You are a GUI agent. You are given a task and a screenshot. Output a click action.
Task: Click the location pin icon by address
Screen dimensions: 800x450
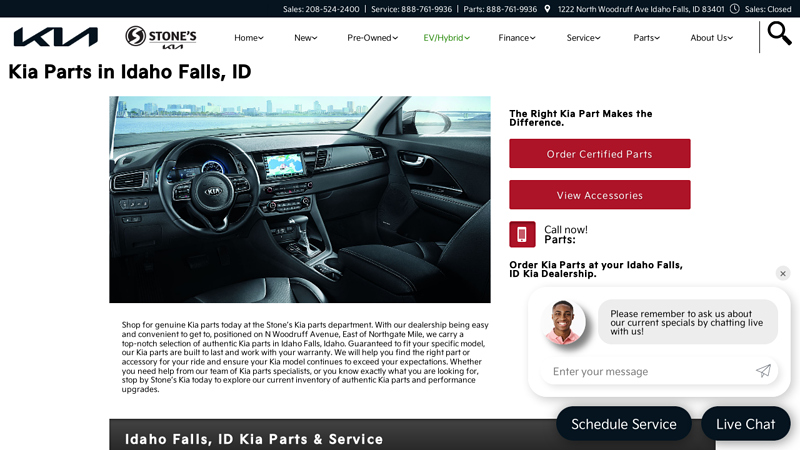547,9
